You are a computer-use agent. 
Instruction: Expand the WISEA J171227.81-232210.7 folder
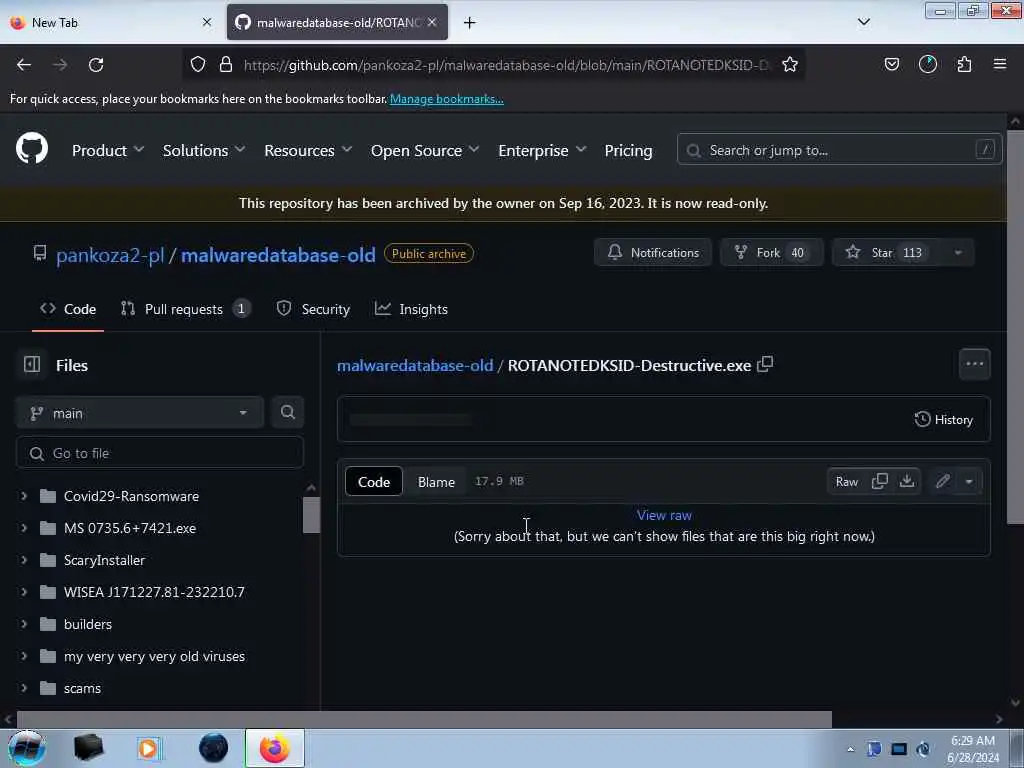24,592
